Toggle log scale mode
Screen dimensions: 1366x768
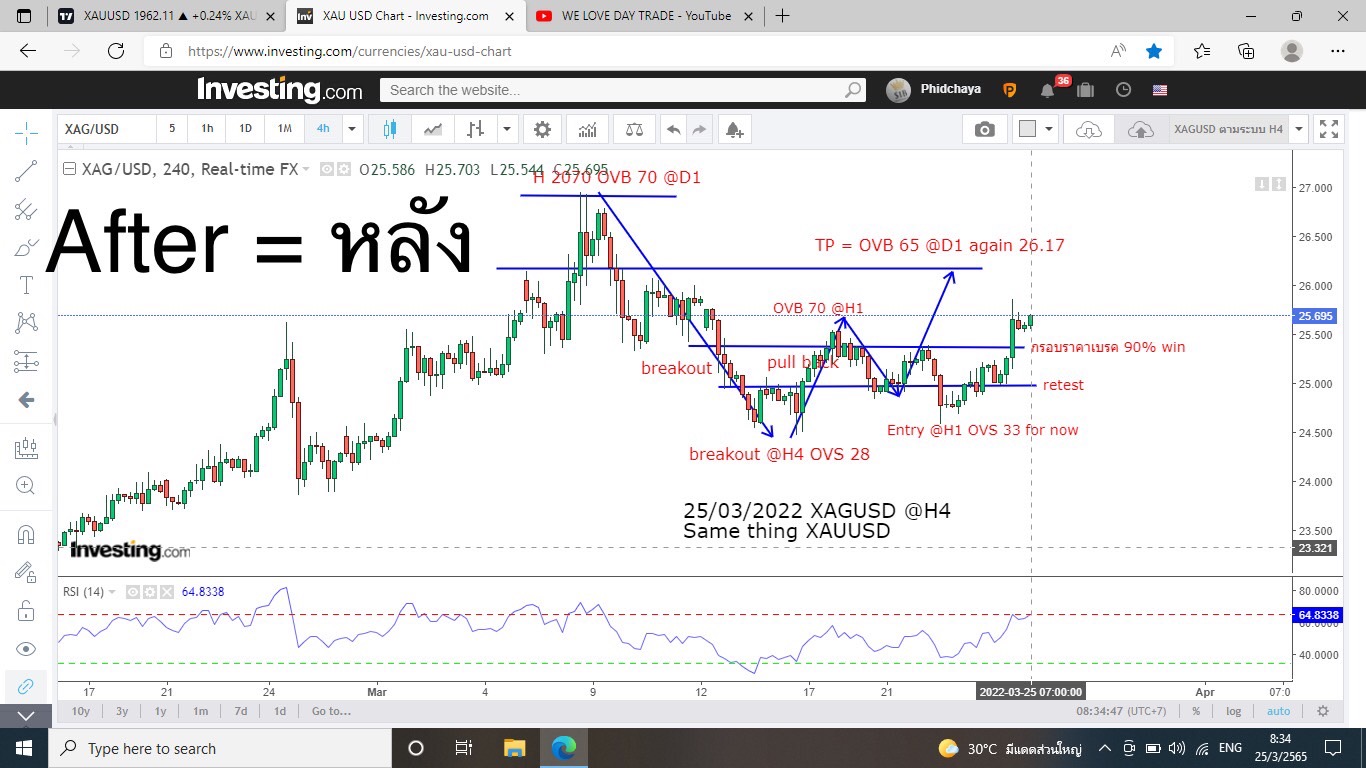click(1234, 711)
